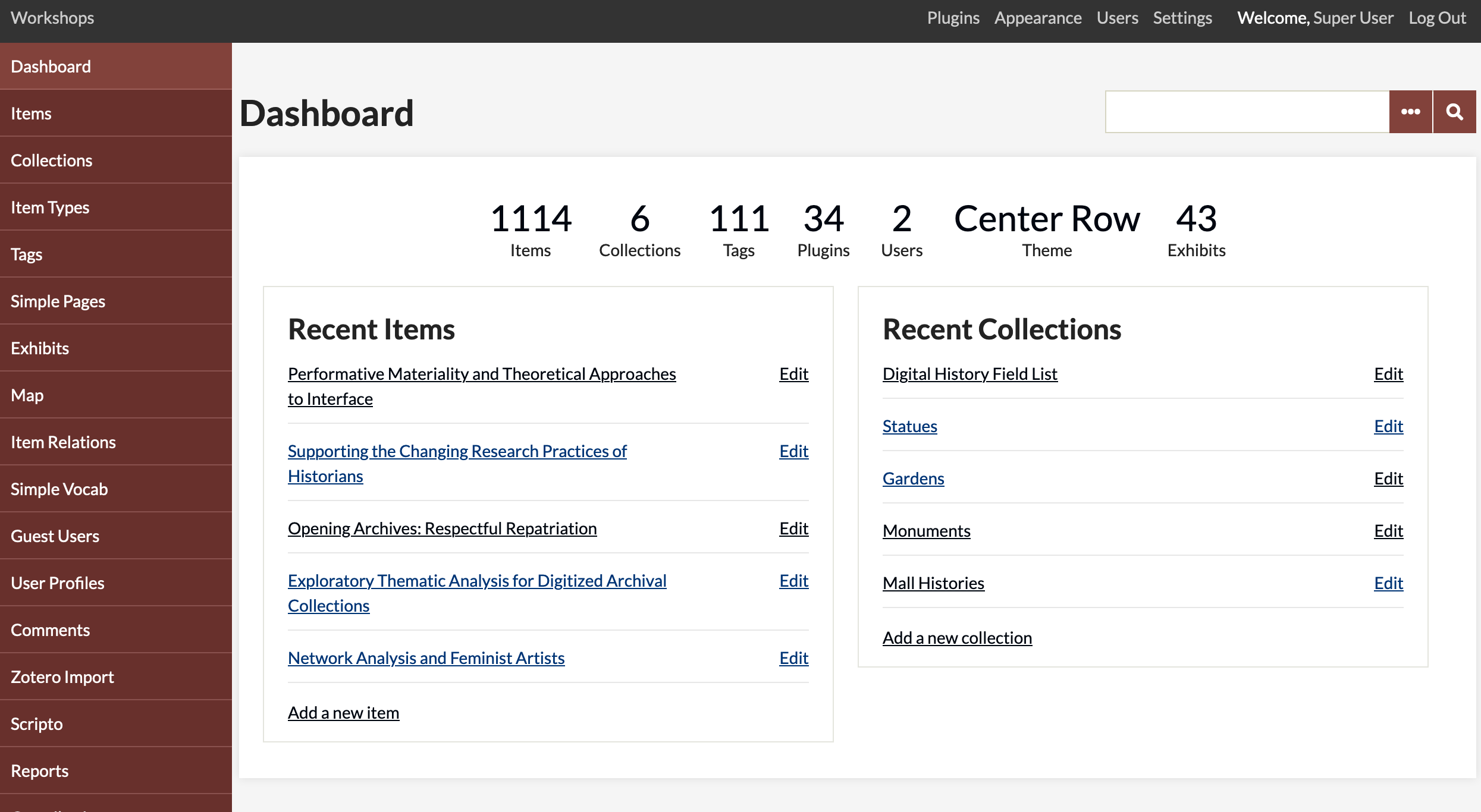
Task: Click Add a new item link
Action: 343,712
